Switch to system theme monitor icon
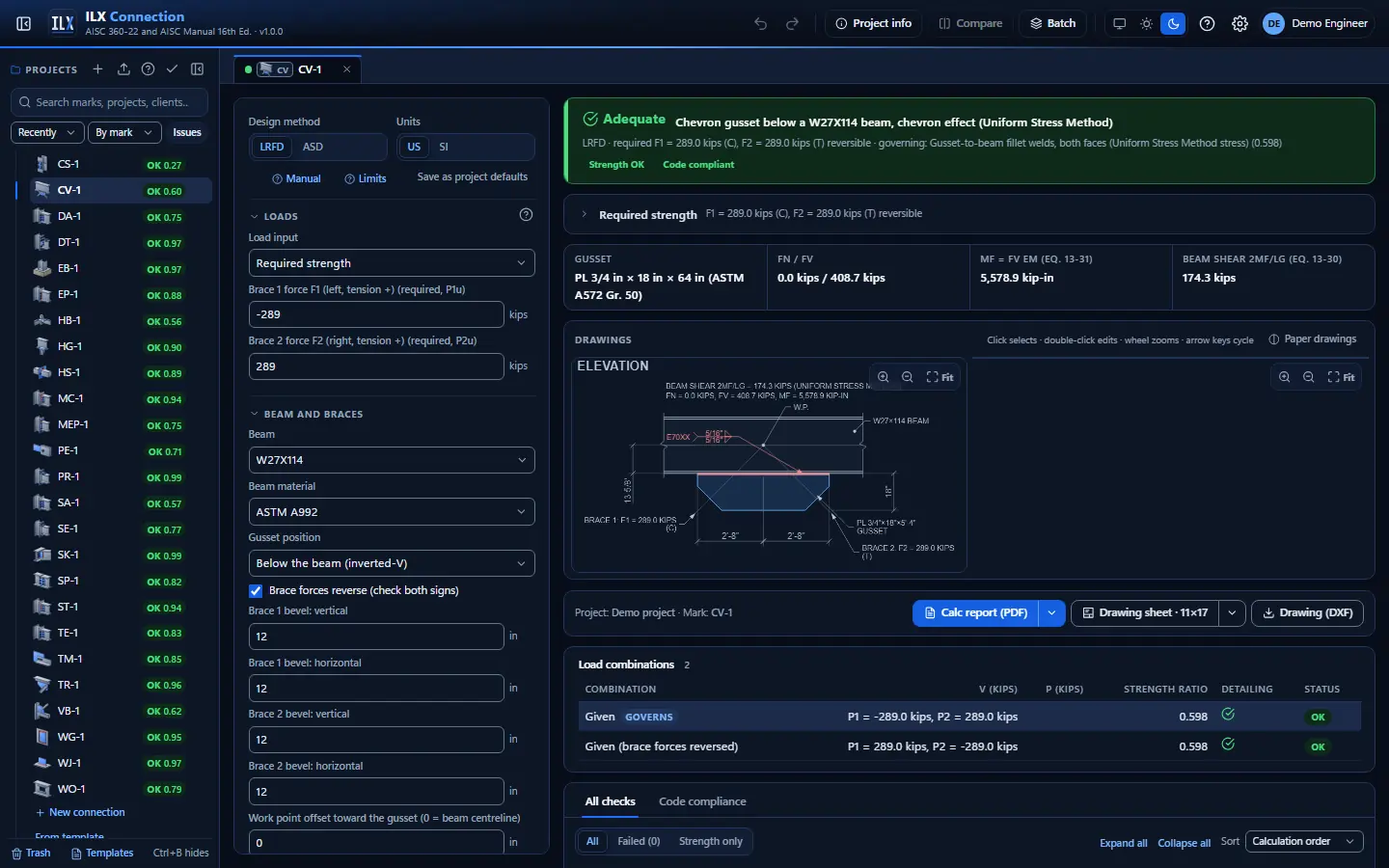 (x=1119, y=23)
